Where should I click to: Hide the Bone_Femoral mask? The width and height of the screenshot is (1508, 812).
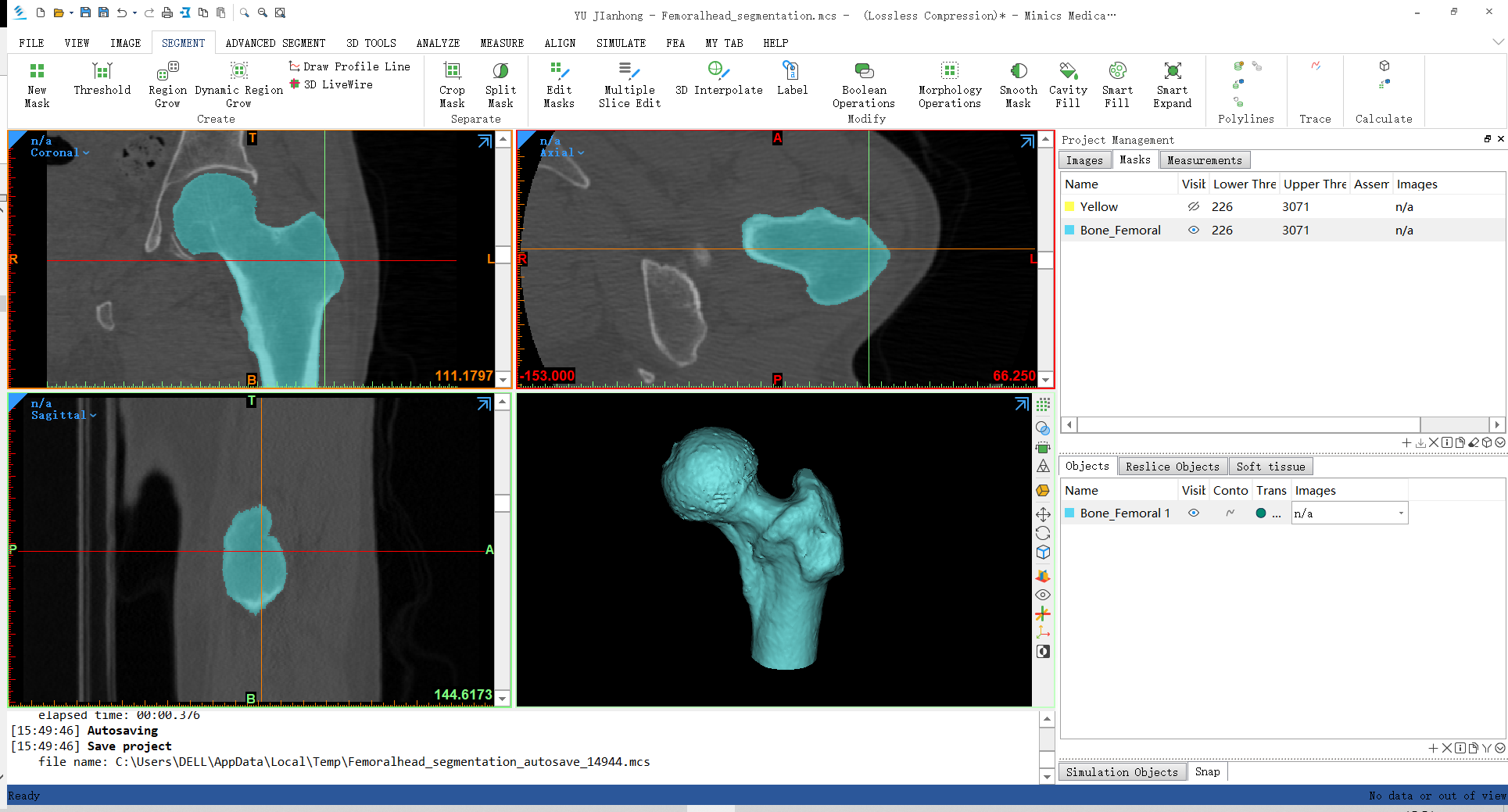click(x=1194, y=231)
